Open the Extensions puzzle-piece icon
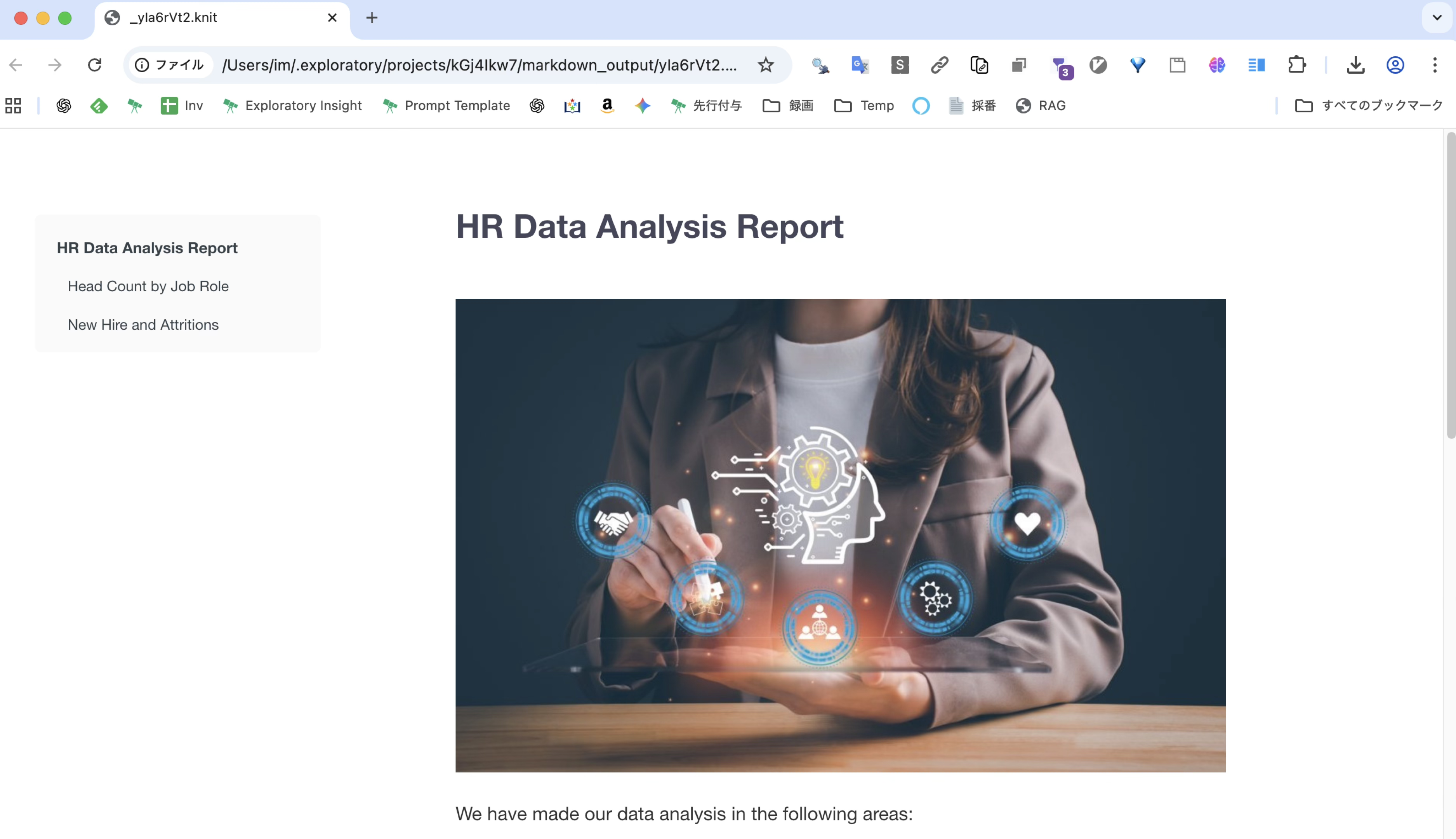The width and height of the screenshot is (1456, 839). [1296, 64]
